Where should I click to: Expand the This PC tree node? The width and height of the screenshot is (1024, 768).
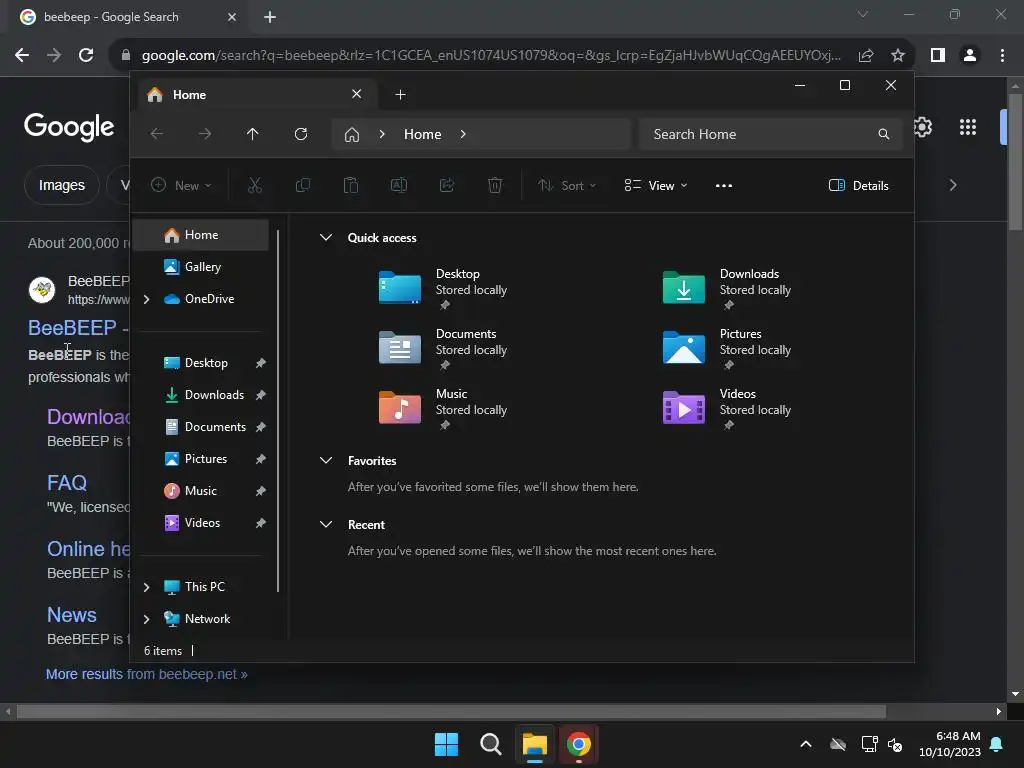click(146, 587)
